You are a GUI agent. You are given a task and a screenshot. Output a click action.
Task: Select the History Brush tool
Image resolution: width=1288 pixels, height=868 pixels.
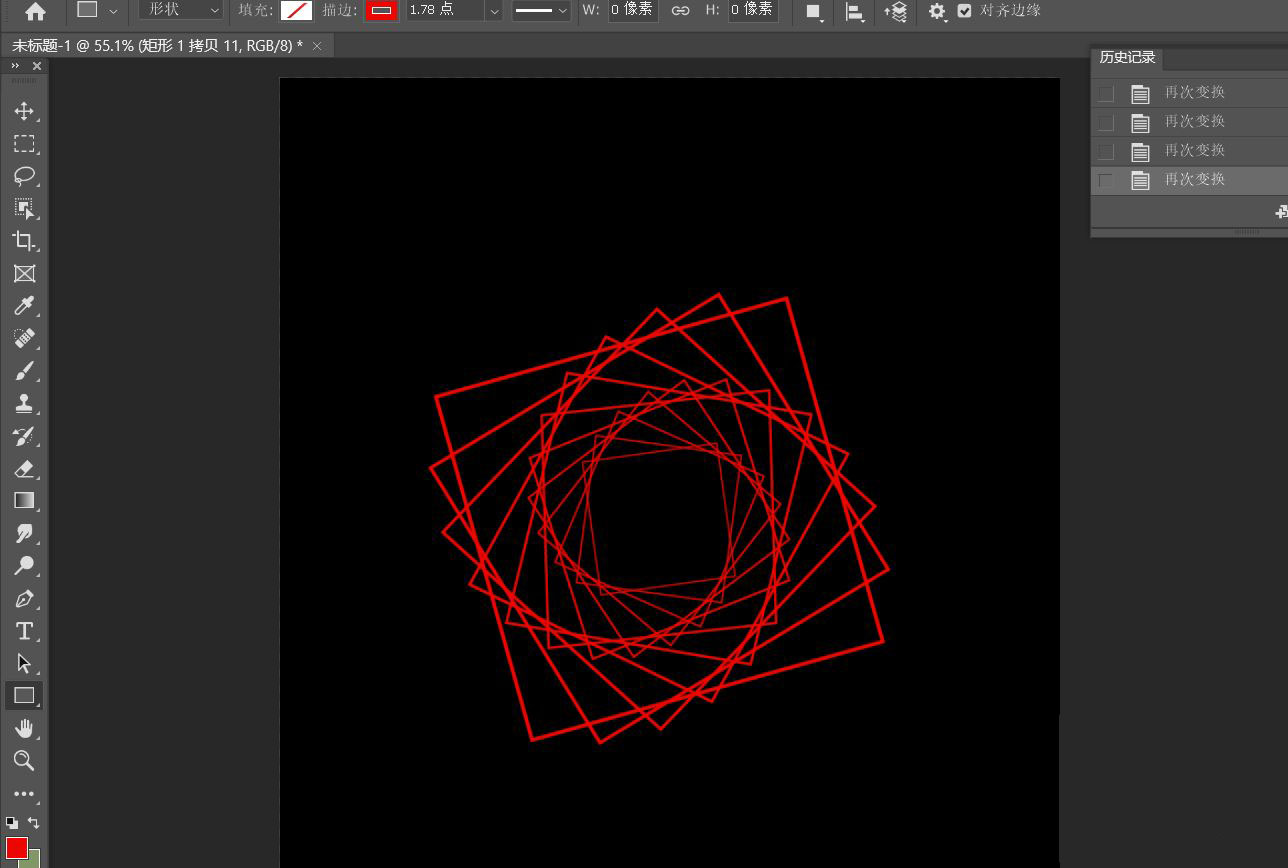point(24,436)
